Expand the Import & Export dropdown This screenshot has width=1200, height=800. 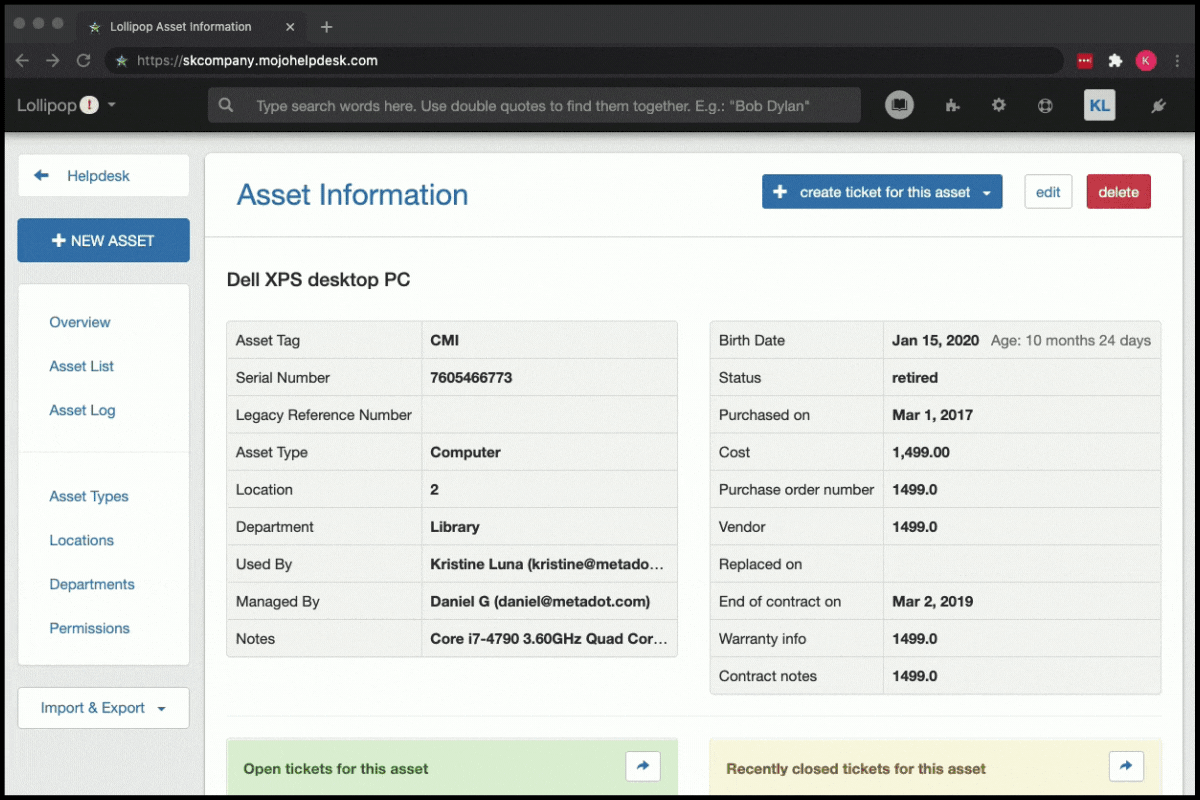point(103,708)
